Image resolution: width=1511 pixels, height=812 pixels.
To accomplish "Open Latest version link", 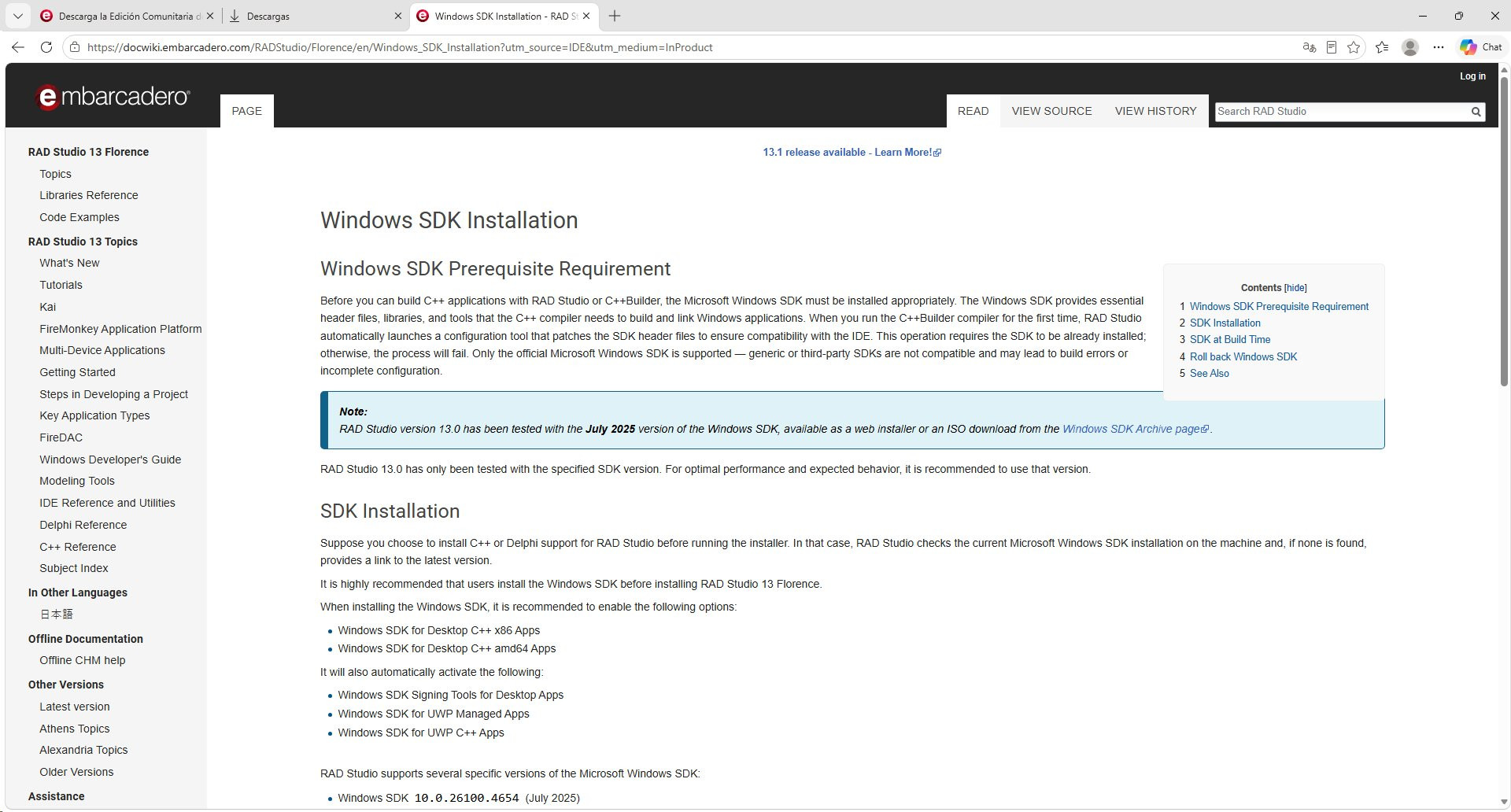I will (x=75, y=707).
